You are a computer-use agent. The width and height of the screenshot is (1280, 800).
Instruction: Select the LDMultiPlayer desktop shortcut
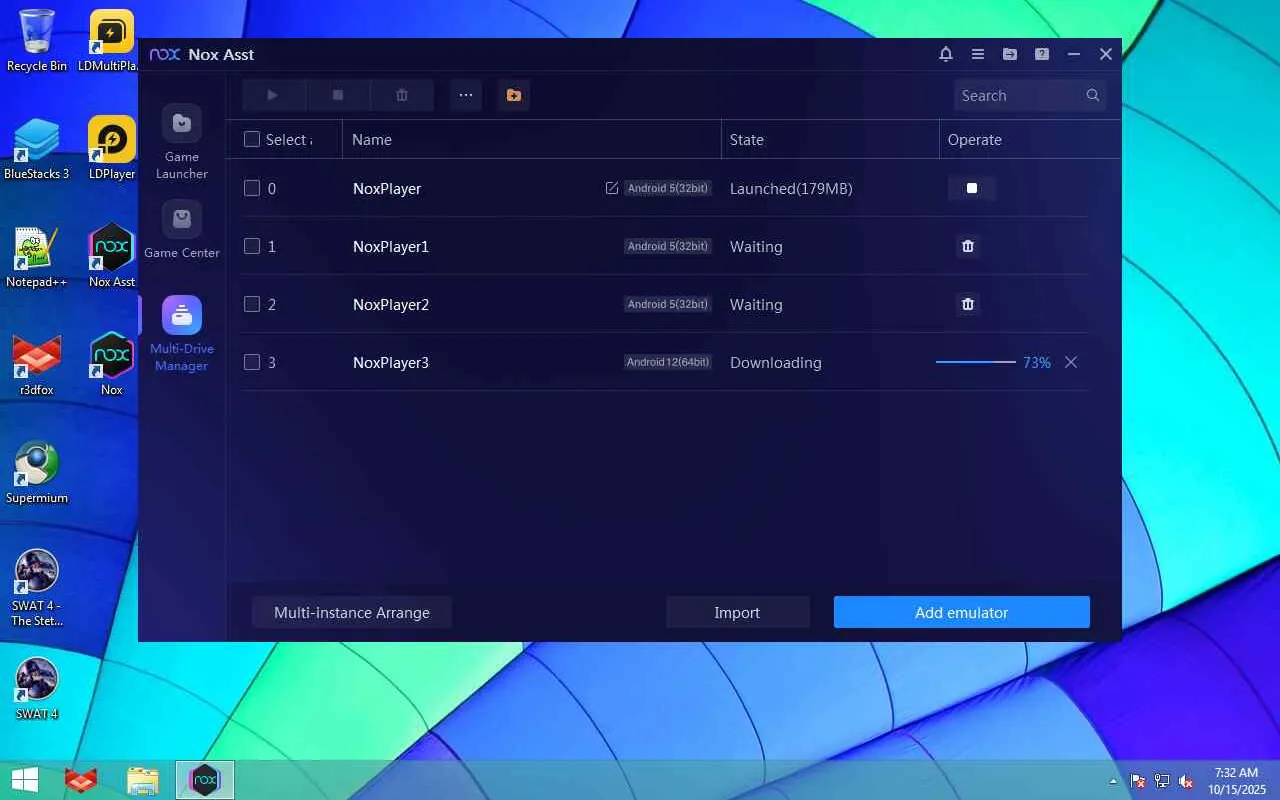(112, 41)
